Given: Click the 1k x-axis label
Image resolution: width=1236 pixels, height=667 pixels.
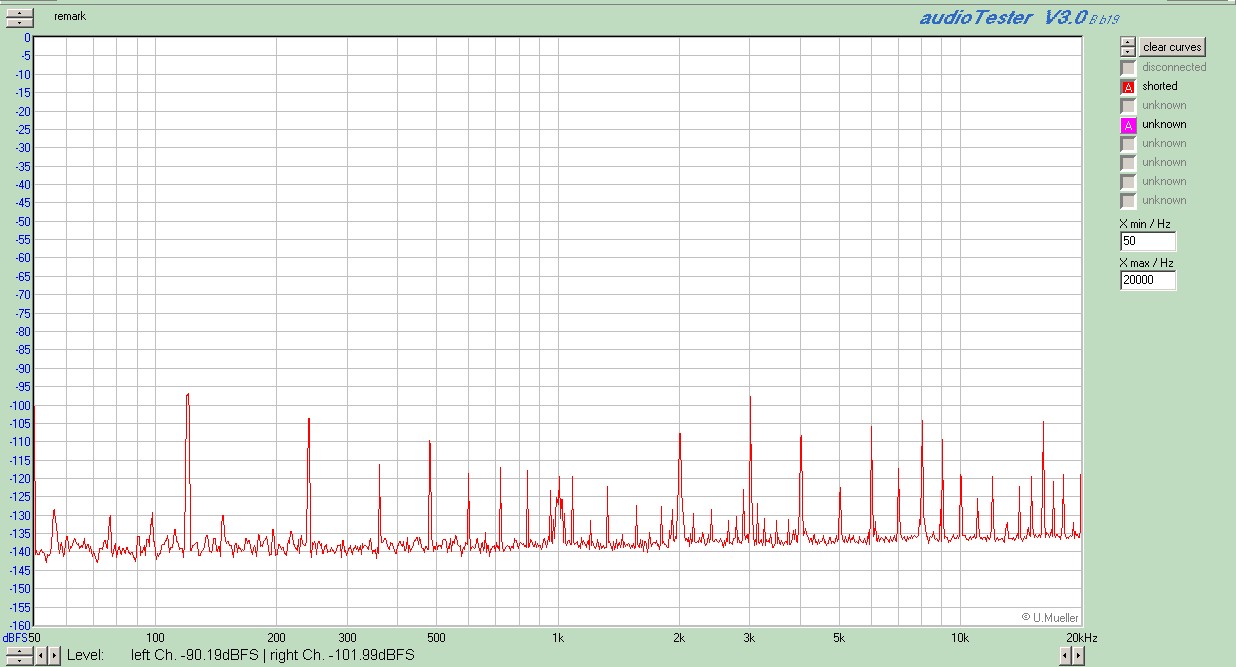Looking at the screenshot, I should pos(558,638).
